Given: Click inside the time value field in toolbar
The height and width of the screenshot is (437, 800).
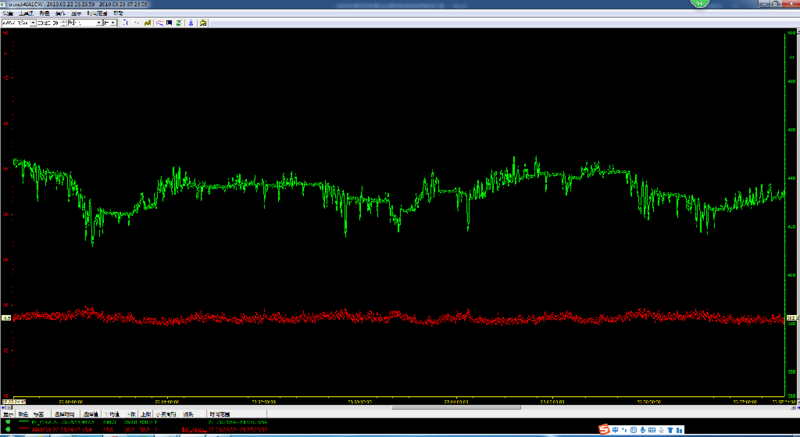Looking at the screenshot, I should 49,23.
